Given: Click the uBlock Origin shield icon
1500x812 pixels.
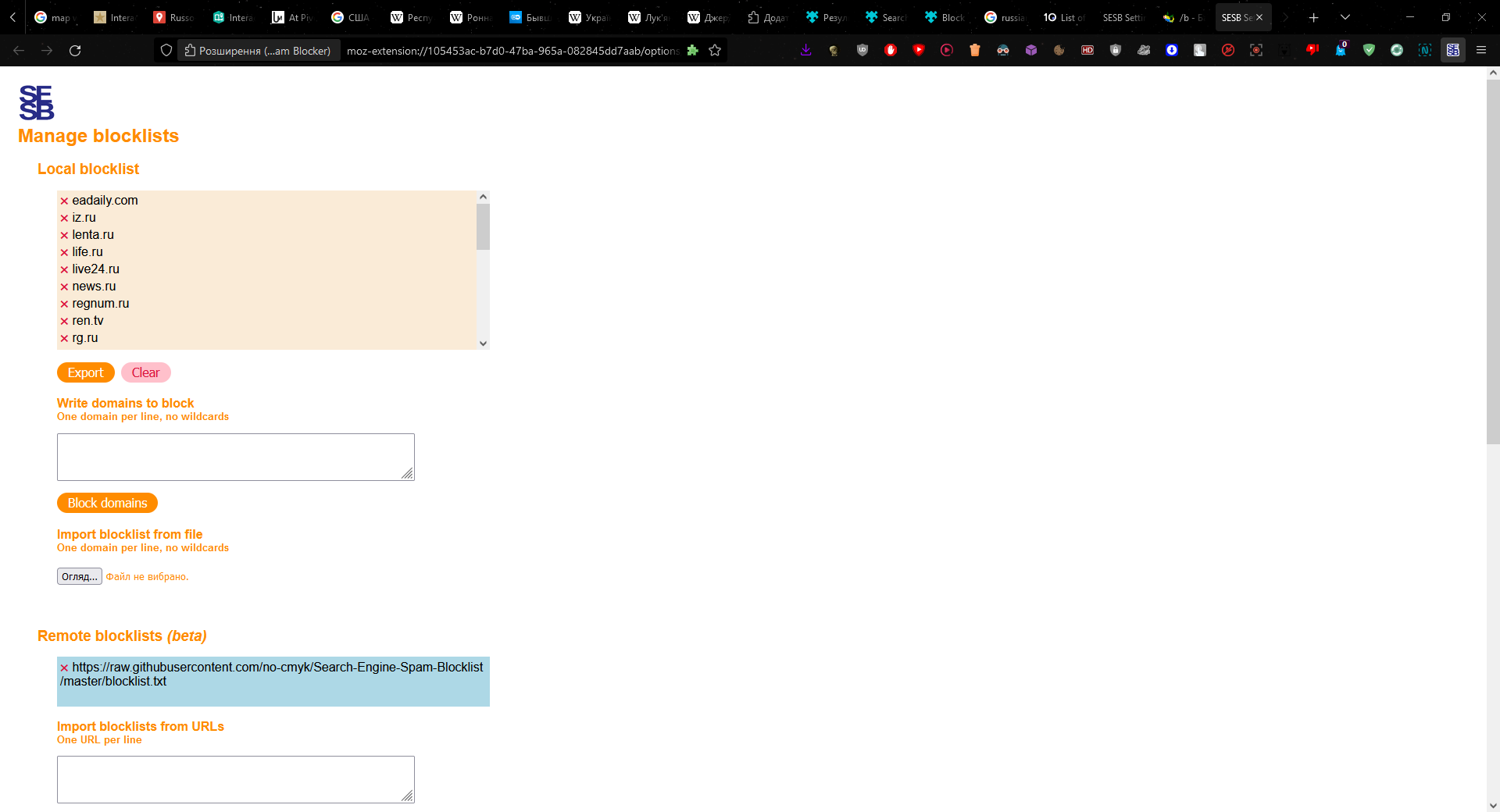Looking at the screenshot, I should tap(862, 50).
